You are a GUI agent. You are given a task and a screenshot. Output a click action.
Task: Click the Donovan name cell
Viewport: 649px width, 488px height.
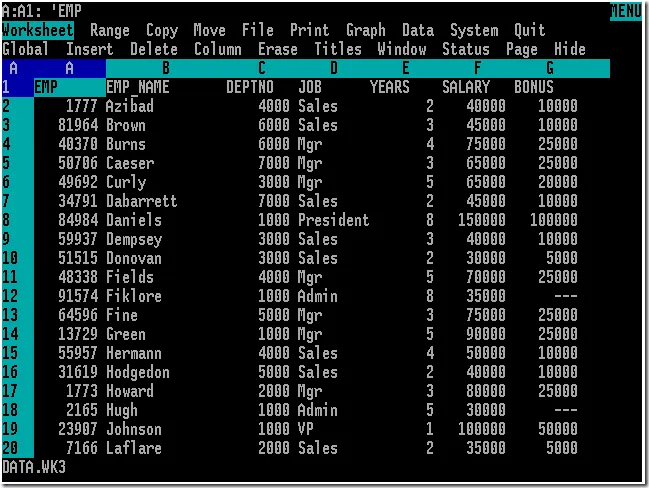[x=134, y=258]
